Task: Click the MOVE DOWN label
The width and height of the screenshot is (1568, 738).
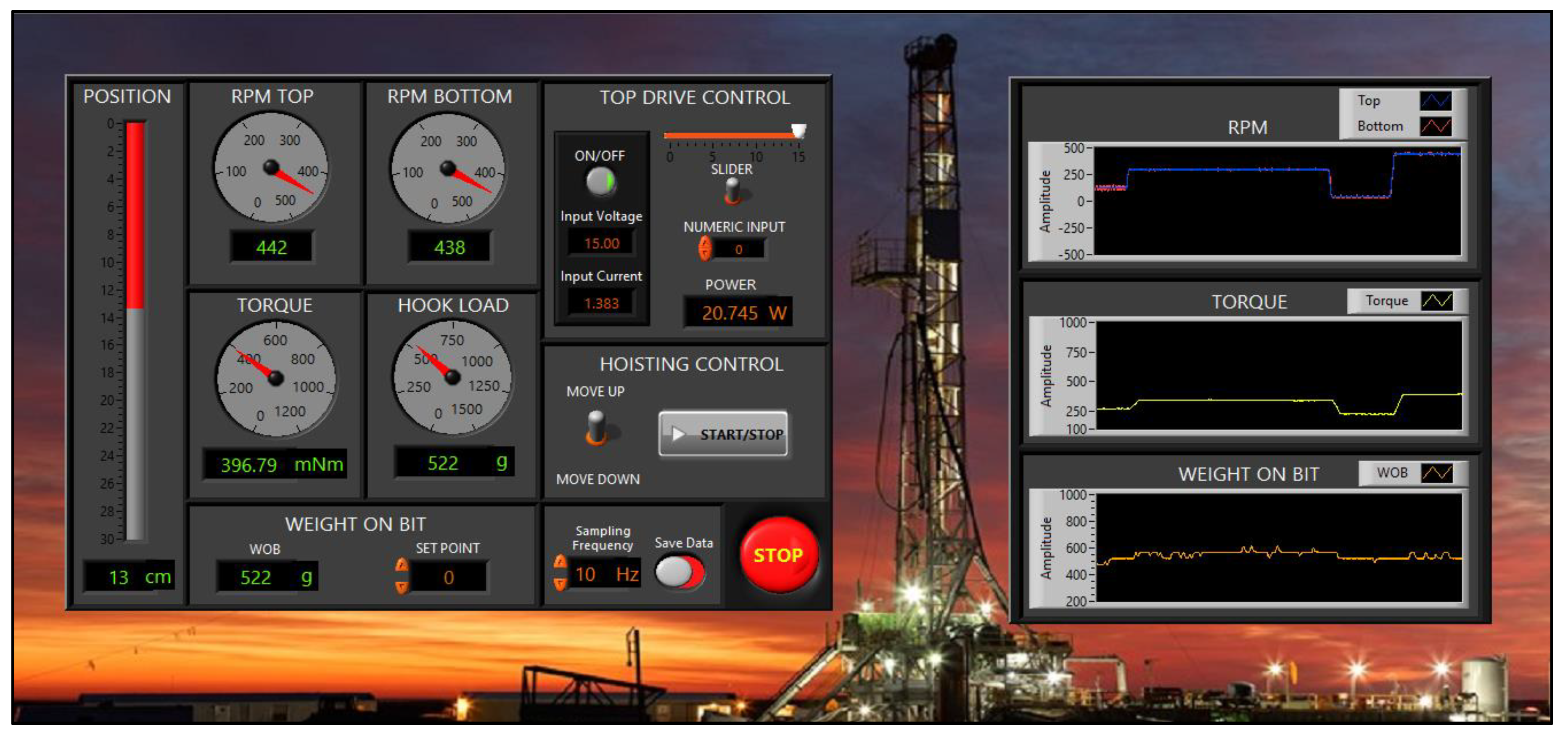Action: point(598,479)
